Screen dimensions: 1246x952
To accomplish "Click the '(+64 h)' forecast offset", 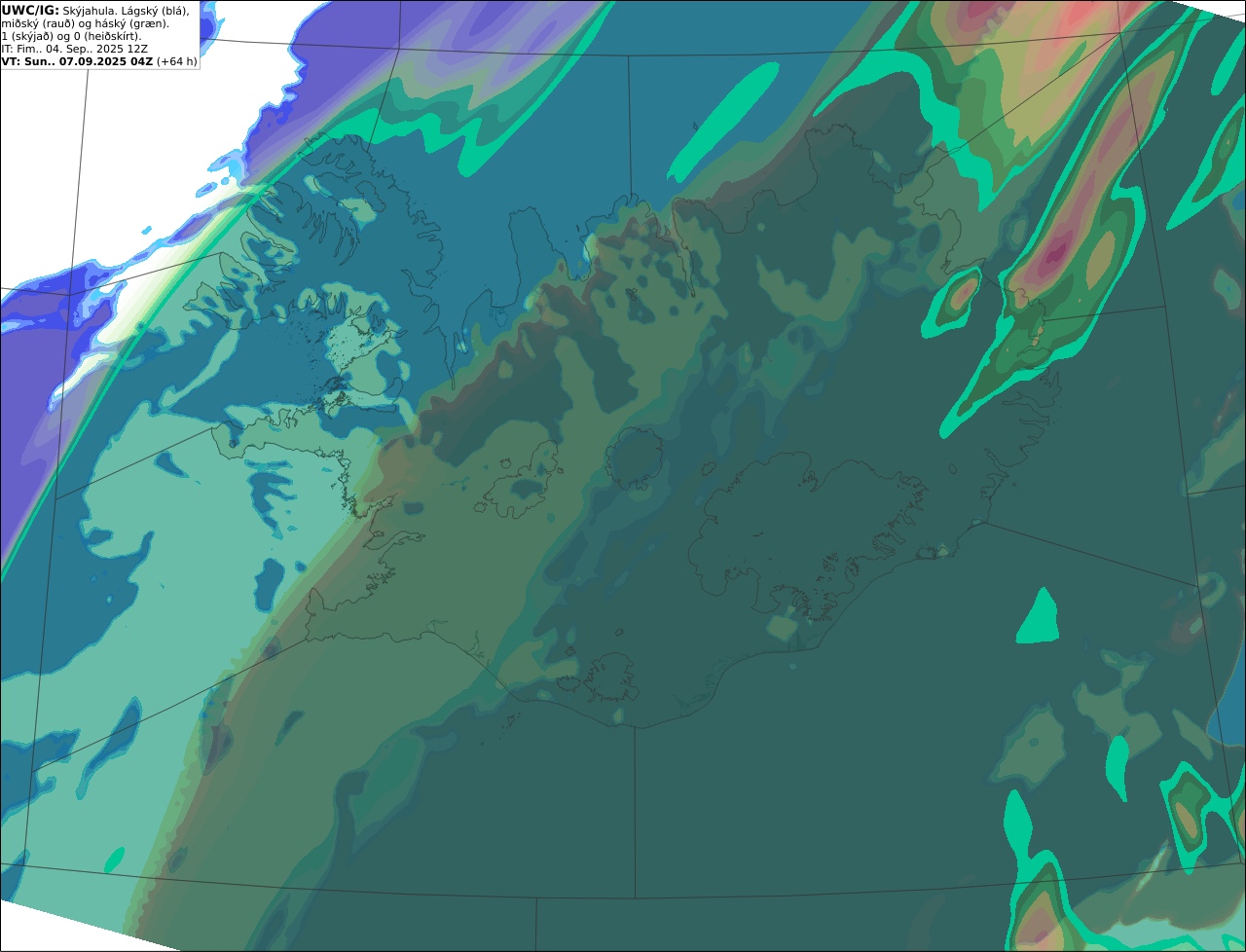I will point(176,61).
